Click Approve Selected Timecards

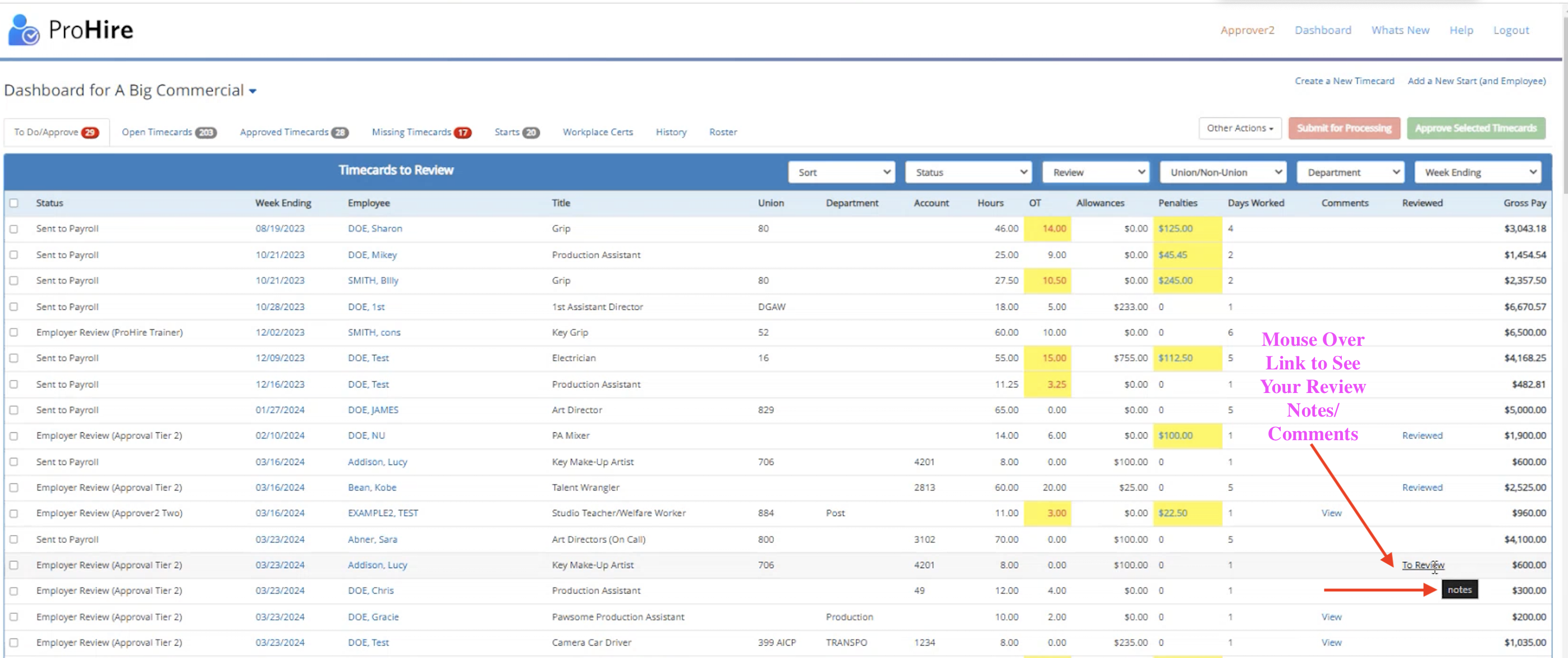click(1476, 128)
